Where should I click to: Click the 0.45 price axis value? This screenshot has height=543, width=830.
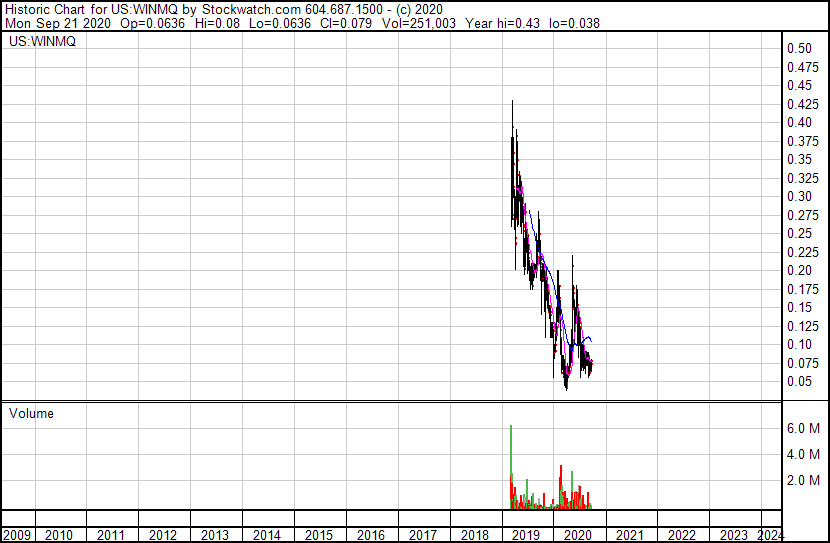pyautogui.click(x=799, y=85)
